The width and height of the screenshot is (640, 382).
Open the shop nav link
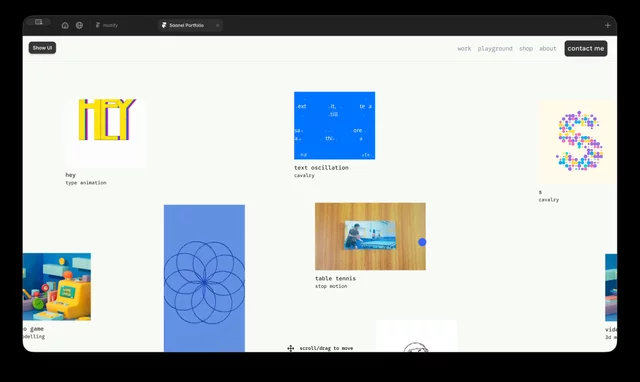[526, 49]
